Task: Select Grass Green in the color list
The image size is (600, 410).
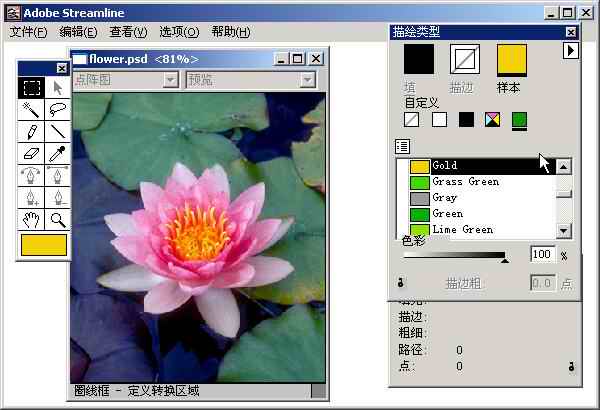Action: [x=476, y=182]
